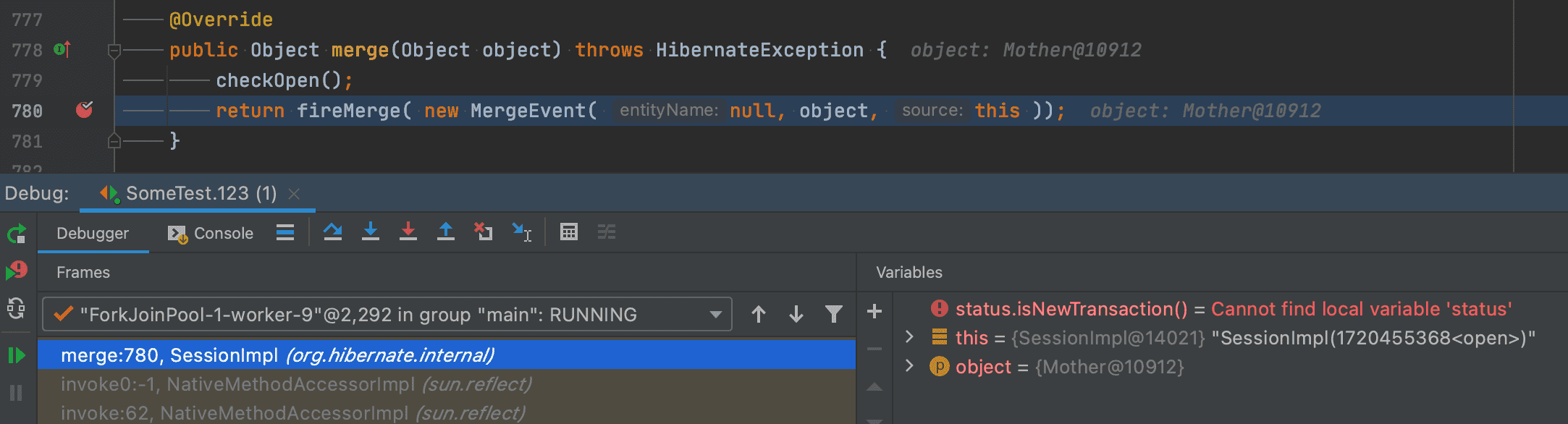Screen dimensions: 1568x424
Task: Toggle auto-test in the debug sidebar
Action: pos(16,309)
